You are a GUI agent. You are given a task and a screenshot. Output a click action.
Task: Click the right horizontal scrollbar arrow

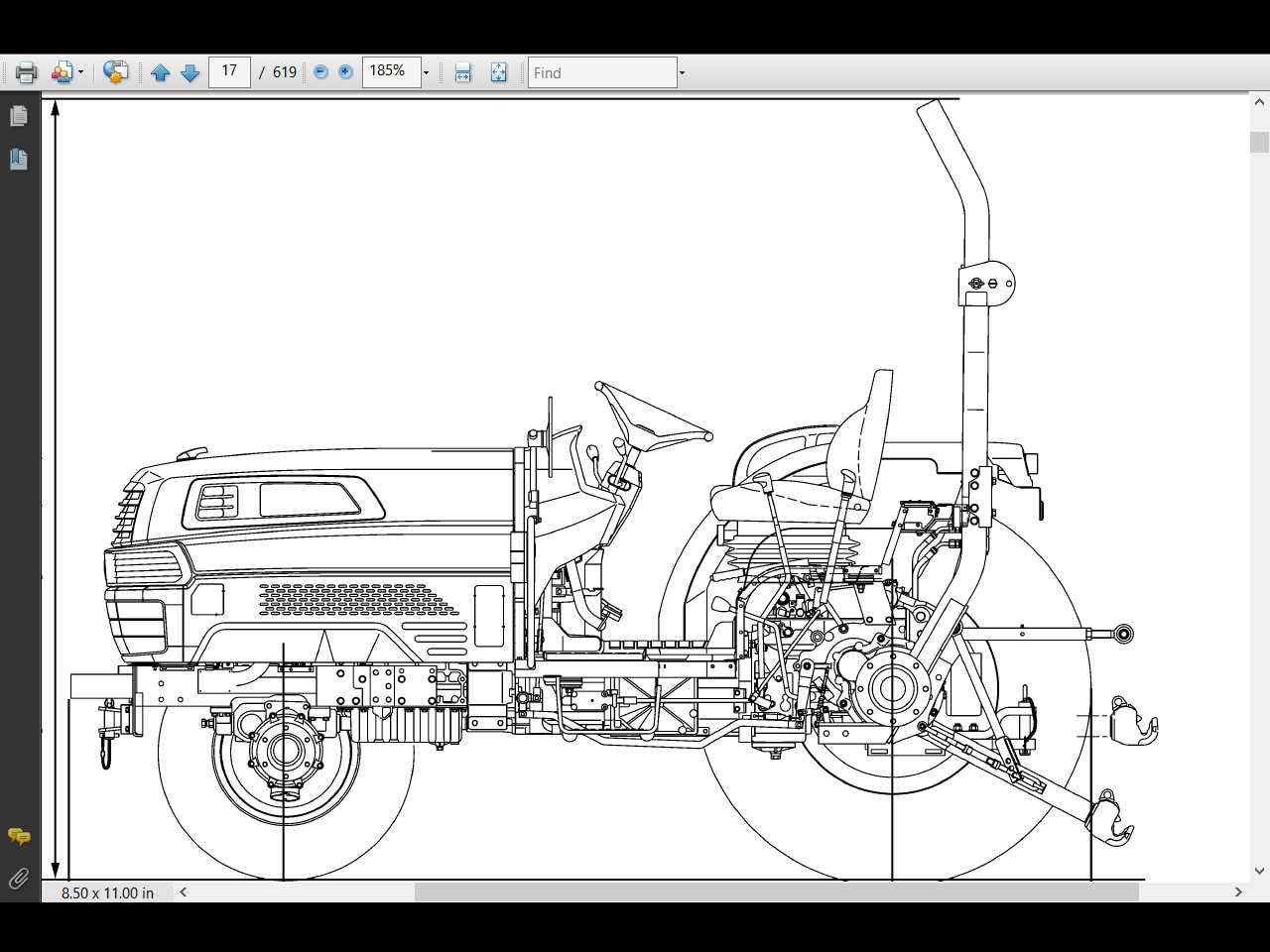click(x=1239, y=892)
